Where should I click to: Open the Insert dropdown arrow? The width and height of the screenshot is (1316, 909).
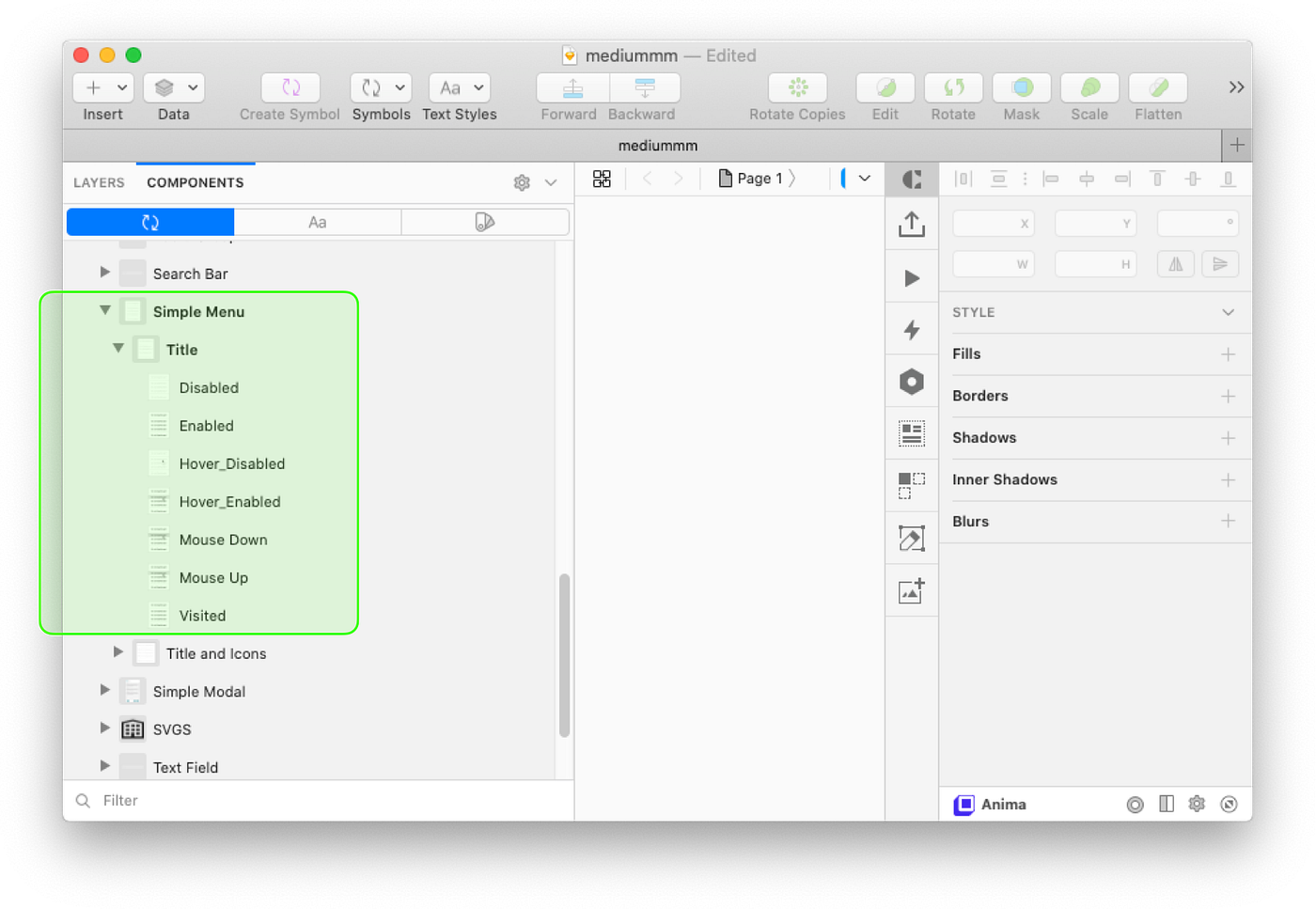tap(121, 86)
